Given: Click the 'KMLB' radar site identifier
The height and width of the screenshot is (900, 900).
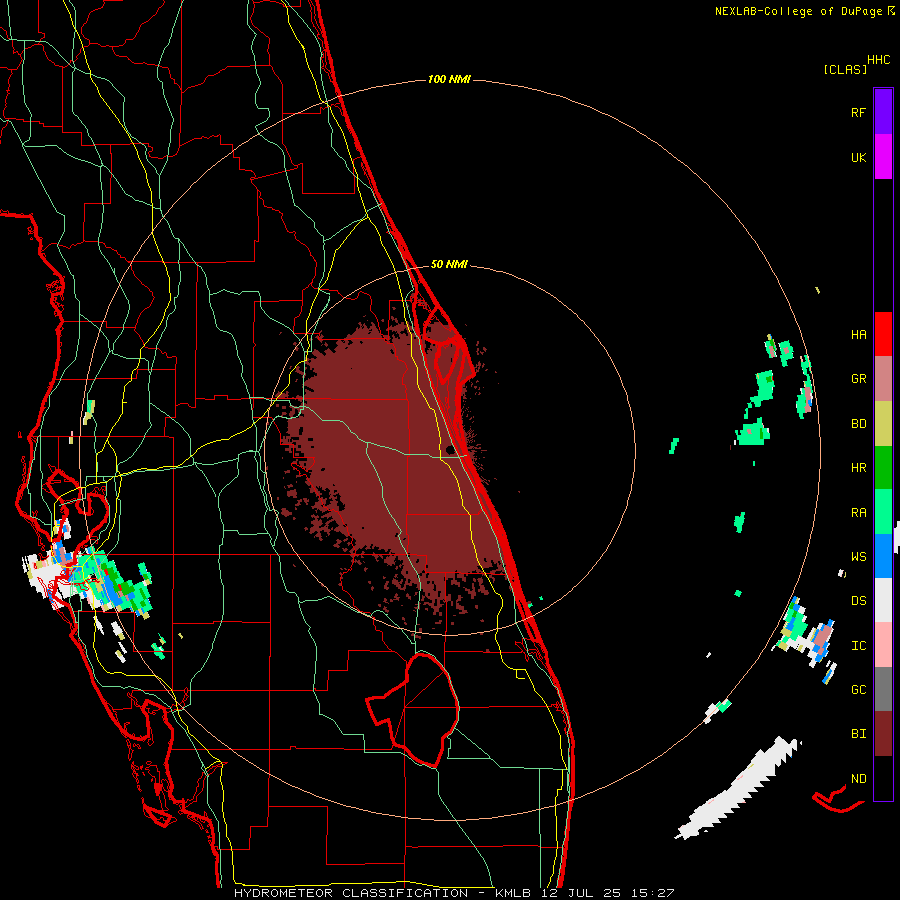Looking at the screenshot, I should [512, 893].
